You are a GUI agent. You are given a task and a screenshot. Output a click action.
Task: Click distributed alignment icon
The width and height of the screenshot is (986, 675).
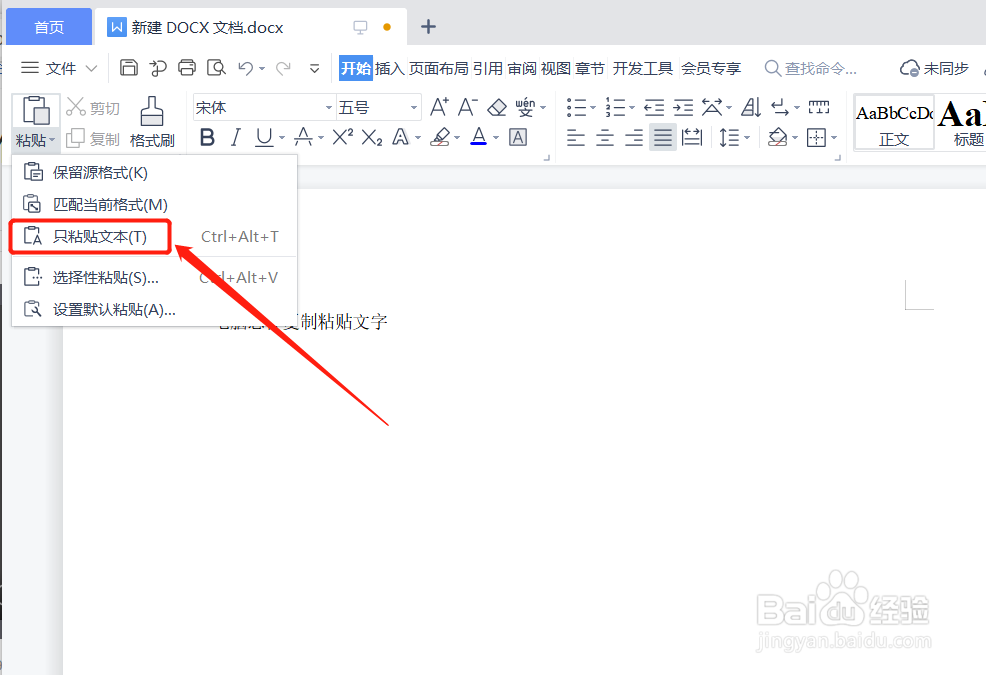692,137
